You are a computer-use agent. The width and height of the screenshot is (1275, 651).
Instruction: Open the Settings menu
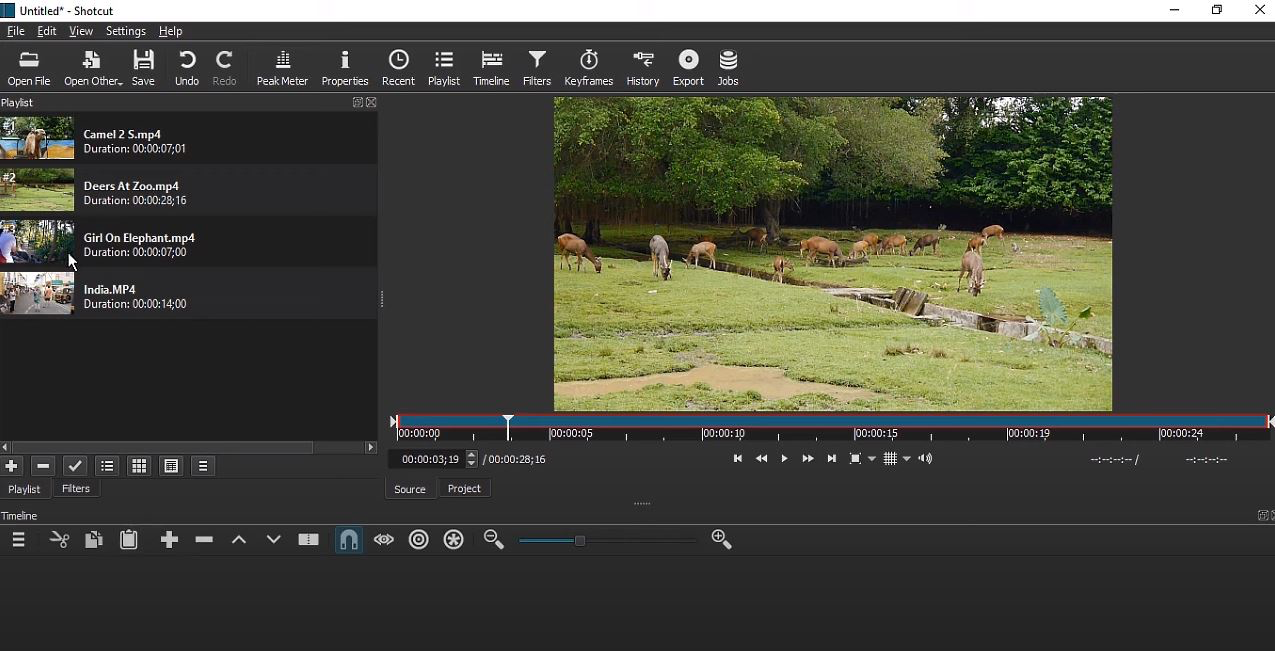126,31
